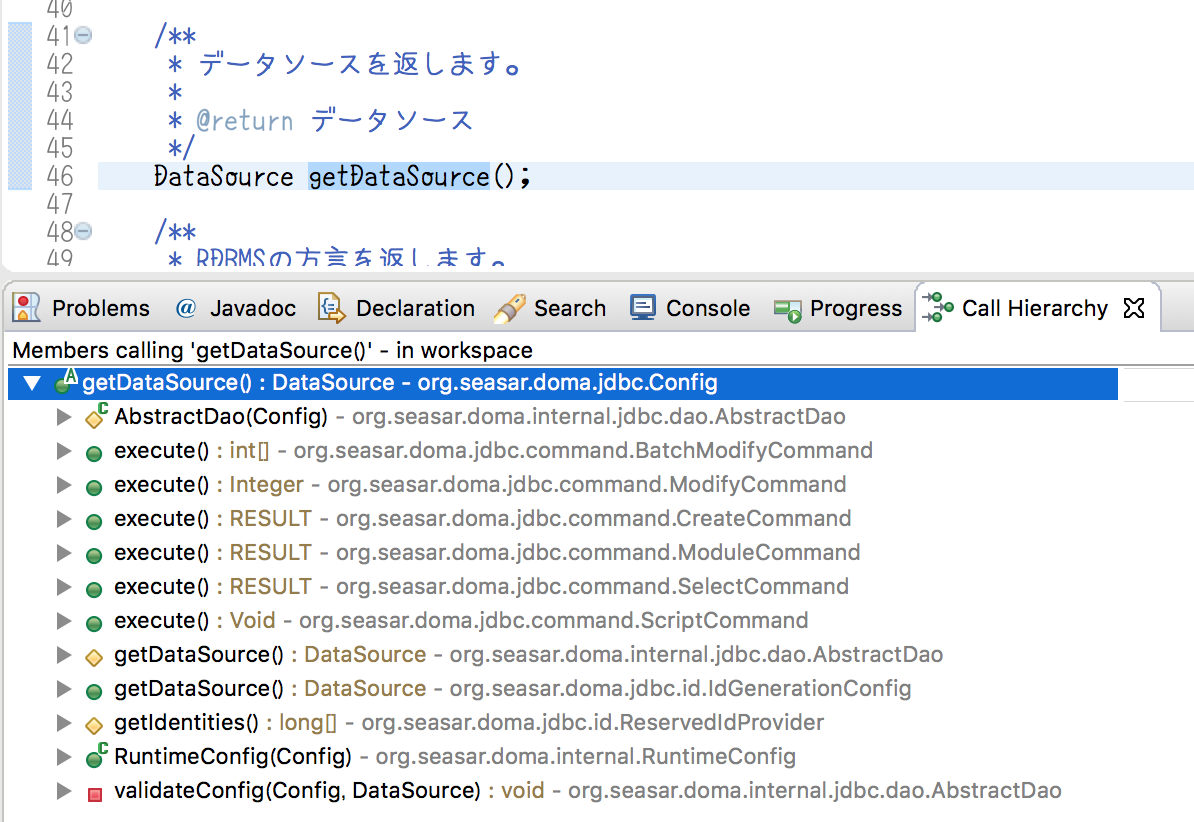This screenshot has width=1194, height=822.
Task: Select the highlighted getDataSource text at line 46
Action: coord(400,176)
